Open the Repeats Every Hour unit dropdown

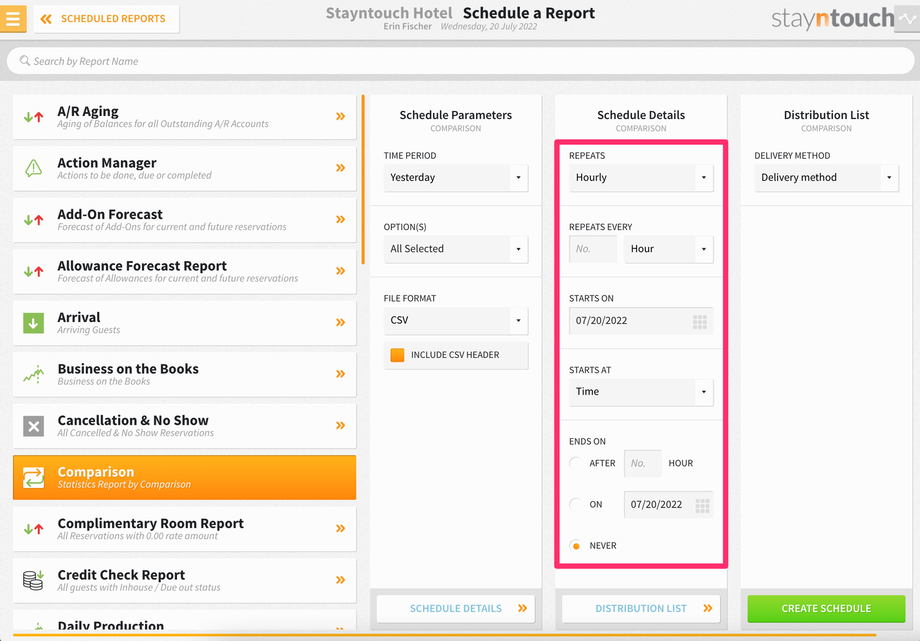[x=669, y=249]
